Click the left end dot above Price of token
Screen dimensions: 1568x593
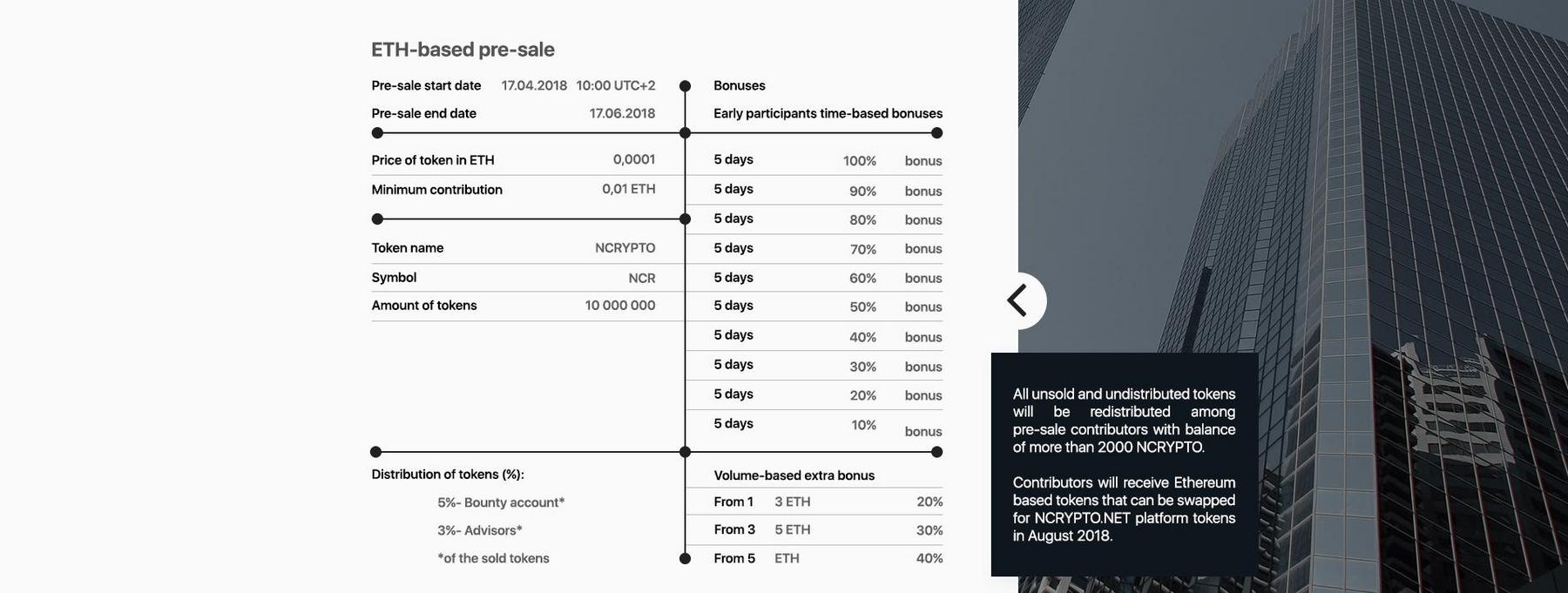click(x=377, y=133)
